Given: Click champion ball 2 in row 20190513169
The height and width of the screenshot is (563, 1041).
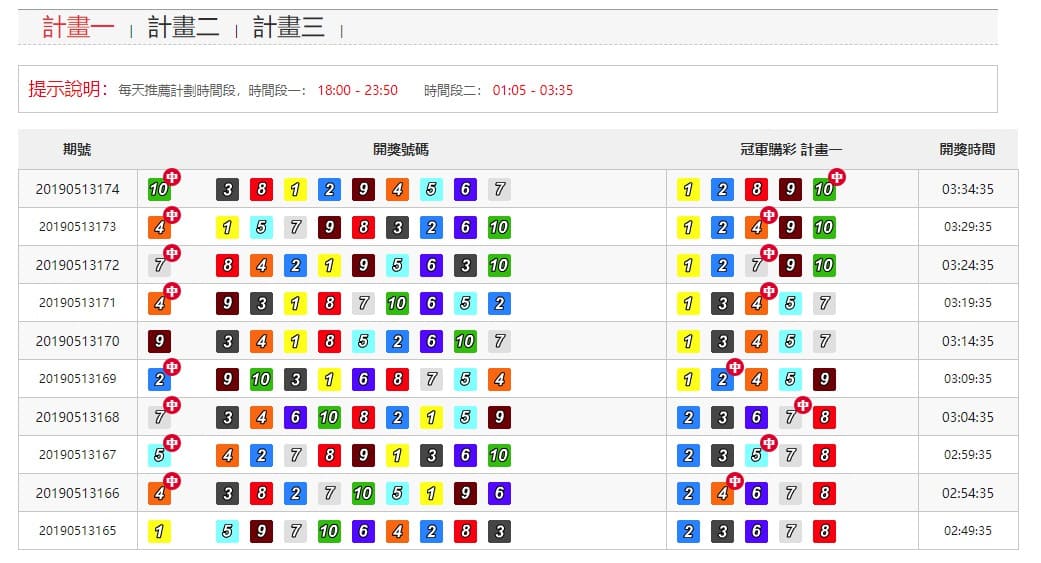Looking at the screenshot, I should (x=159, y=380).
